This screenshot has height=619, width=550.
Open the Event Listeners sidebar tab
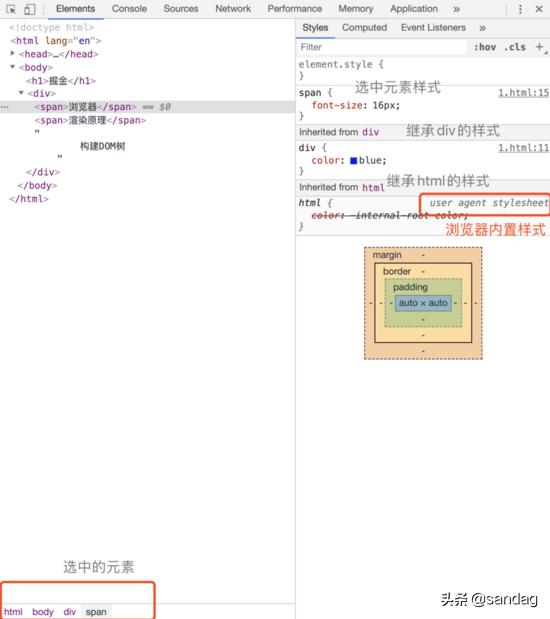point(433,28)
